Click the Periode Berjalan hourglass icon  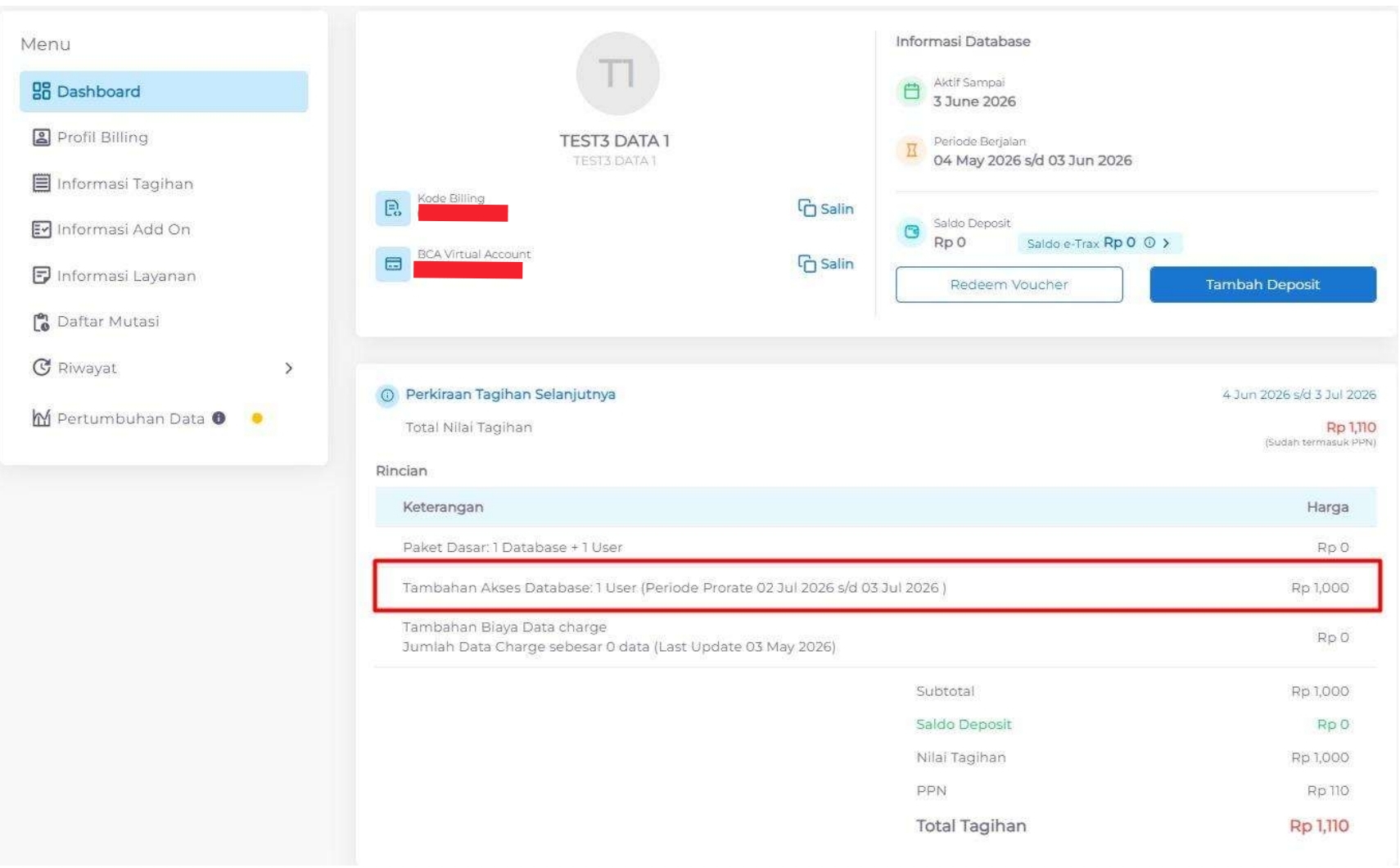click(x=911, y=151)
